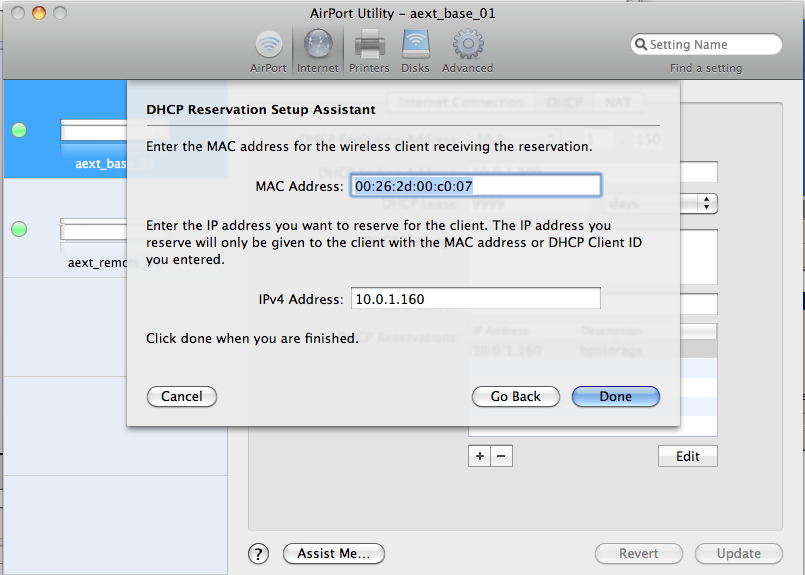Select the Internet toolbar icon

coord(317,51)
